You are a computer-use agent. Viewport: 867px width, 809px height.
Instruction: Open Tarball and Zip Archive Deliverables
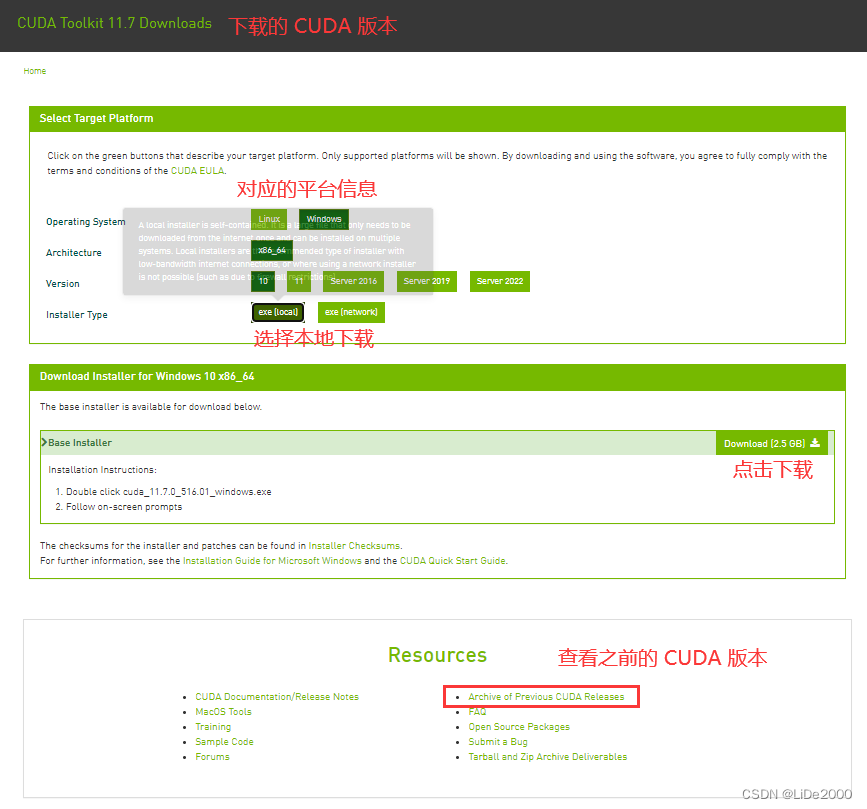[x=548, y=756]
